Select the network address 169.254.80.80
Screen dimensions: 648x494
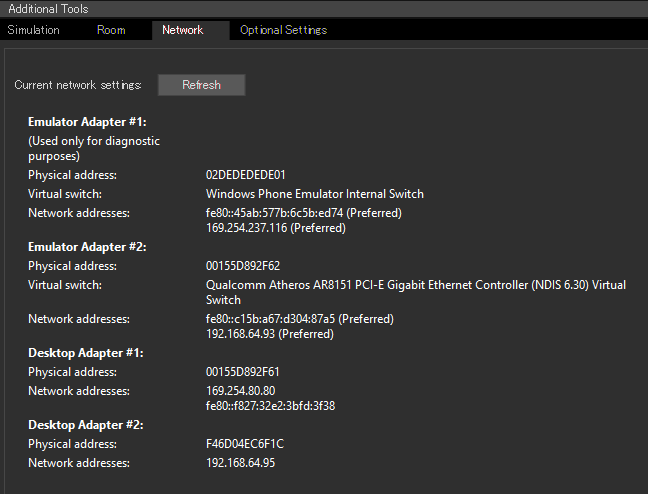[240, 391]
